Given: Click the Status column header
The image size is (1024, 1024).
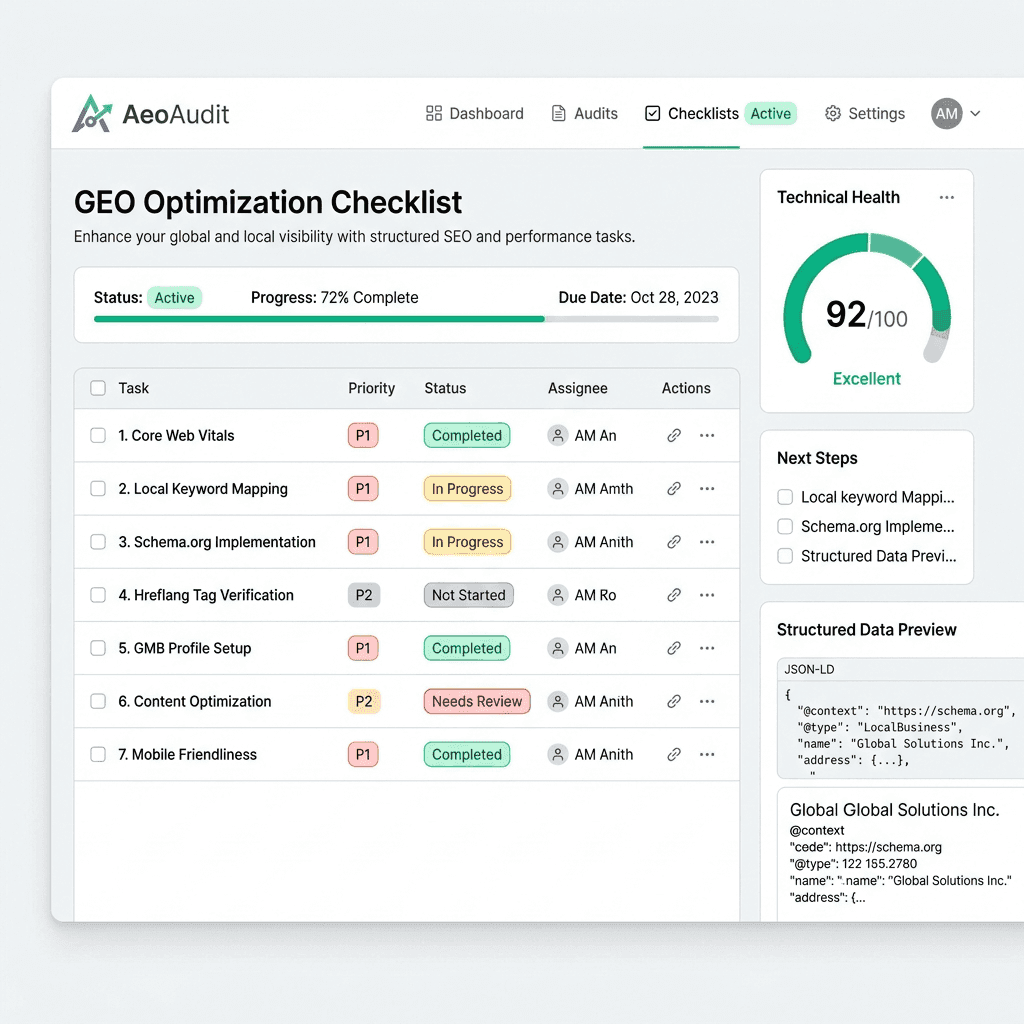Looking at the screenshot, I should click(x=445, y=388).
